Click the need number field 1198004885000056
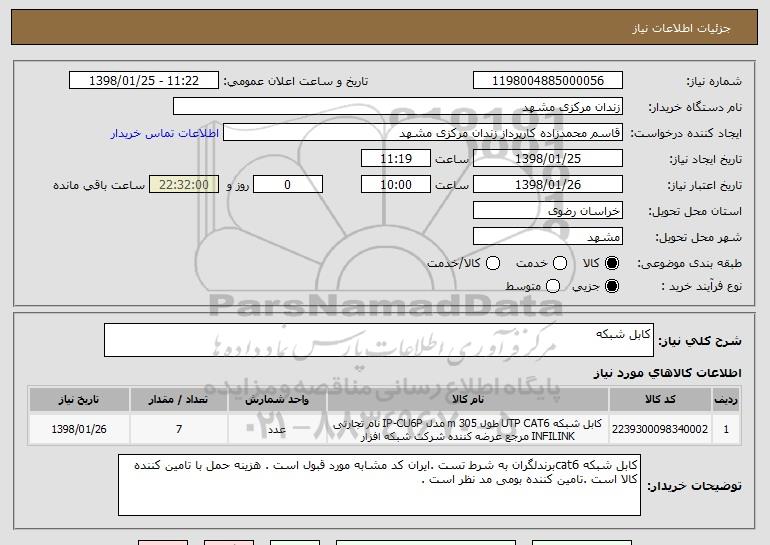The width and height of the screenshot is (770, 545). (548, 81)
